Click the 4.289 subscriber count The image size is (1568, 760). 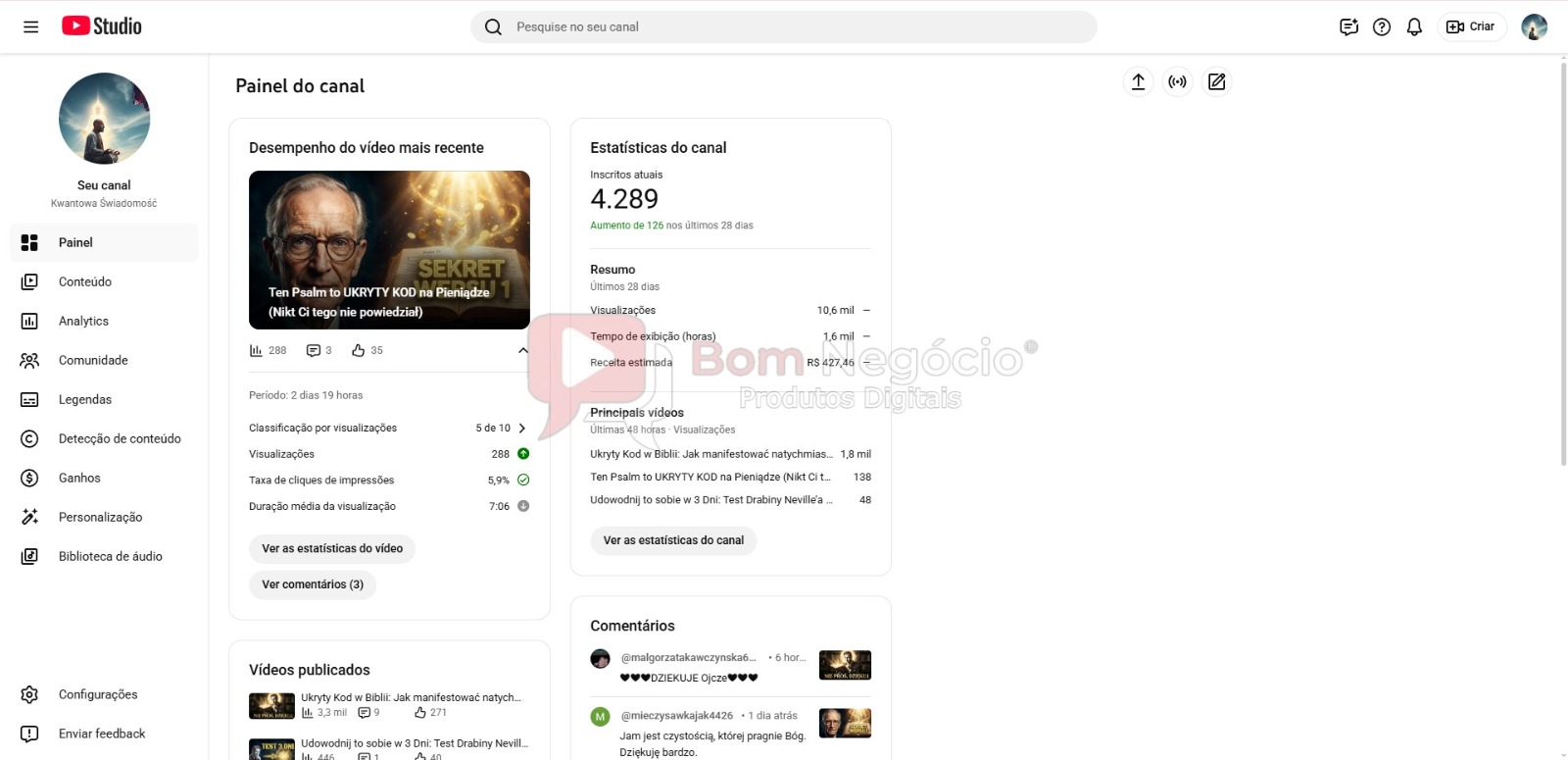pyautogui.click(x=624, y=199)
